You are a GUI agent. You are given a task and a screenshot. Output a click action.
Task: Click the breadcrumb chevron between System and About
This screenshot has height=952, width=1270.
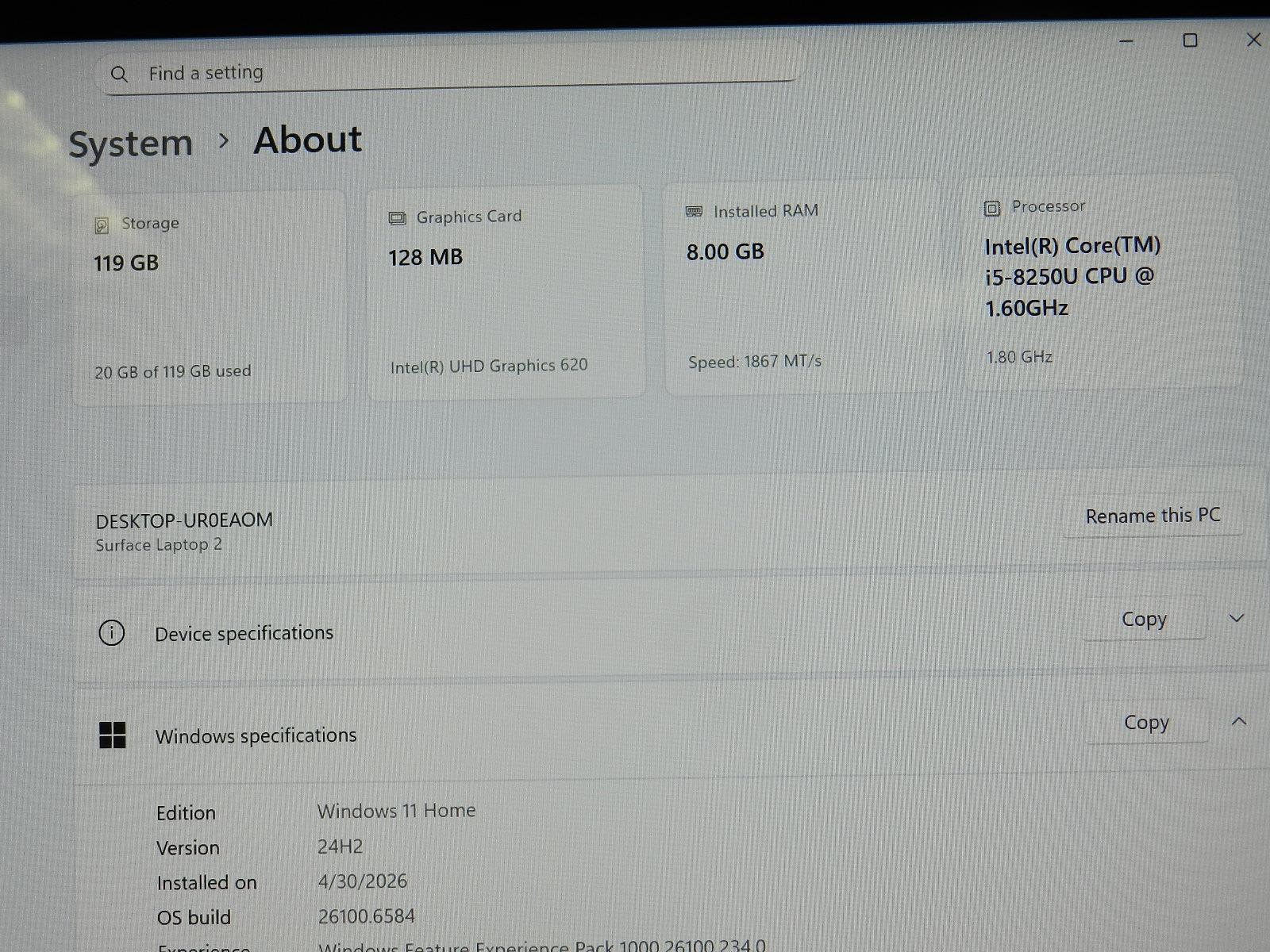click(224, 141)
